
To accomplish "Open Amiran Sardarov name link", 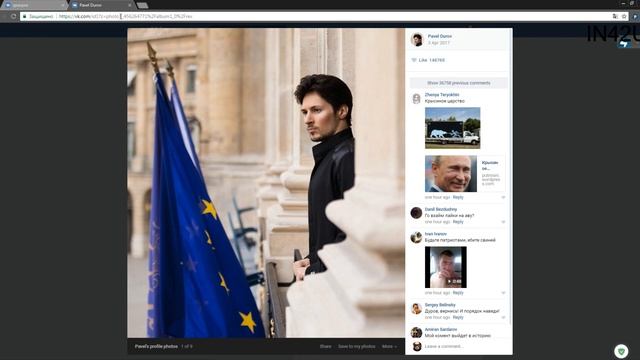I will pyautogui.click(x=441, y=329).
